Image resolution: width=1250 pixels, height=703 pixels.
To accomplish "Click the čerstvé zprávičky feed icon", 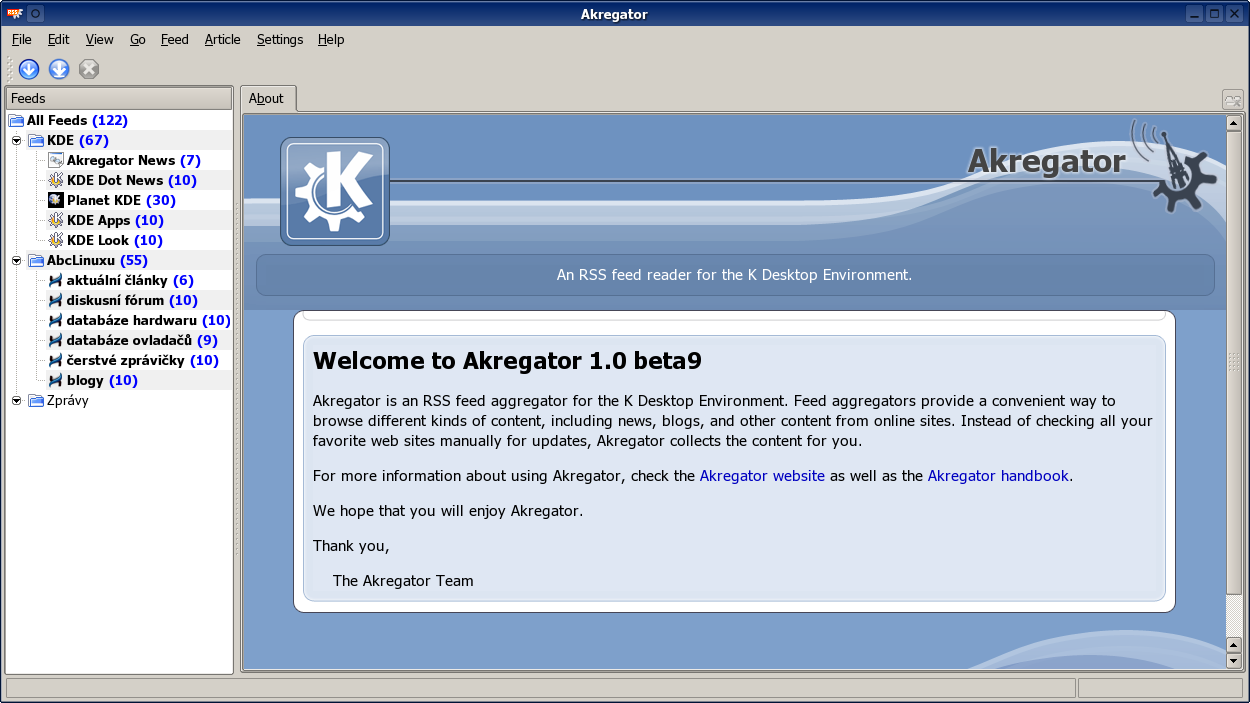I will coord(56,360).
